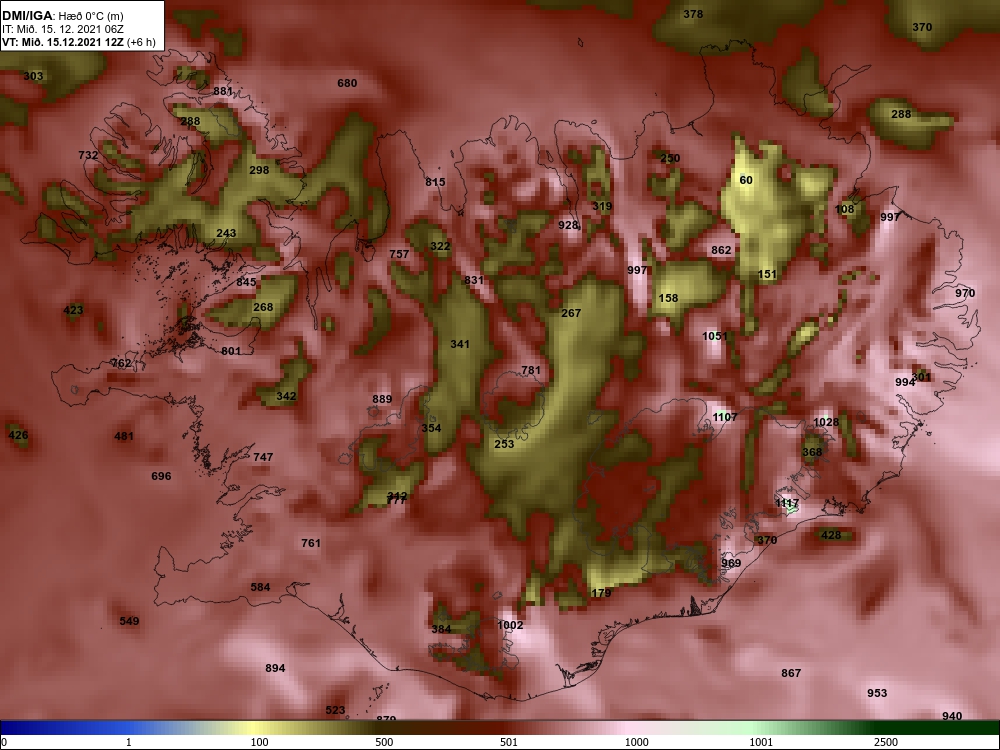1000x750 pixels.
Task: Click the 1051 height value
Action: [x=715, y=336]
